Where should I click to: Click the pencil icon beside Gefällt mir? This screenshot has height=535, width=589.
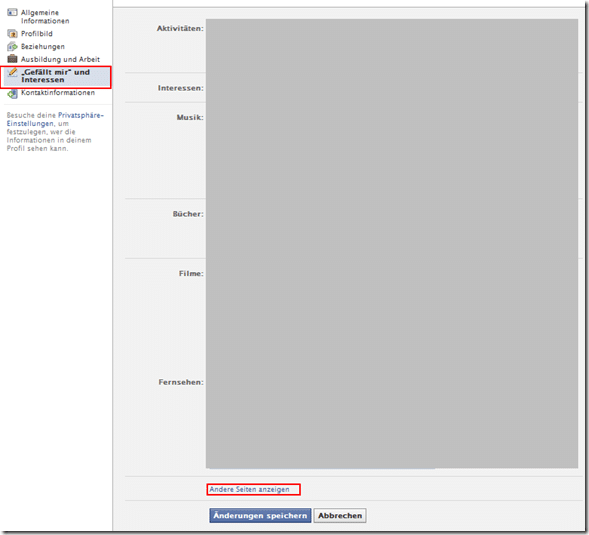coord(12,72)
